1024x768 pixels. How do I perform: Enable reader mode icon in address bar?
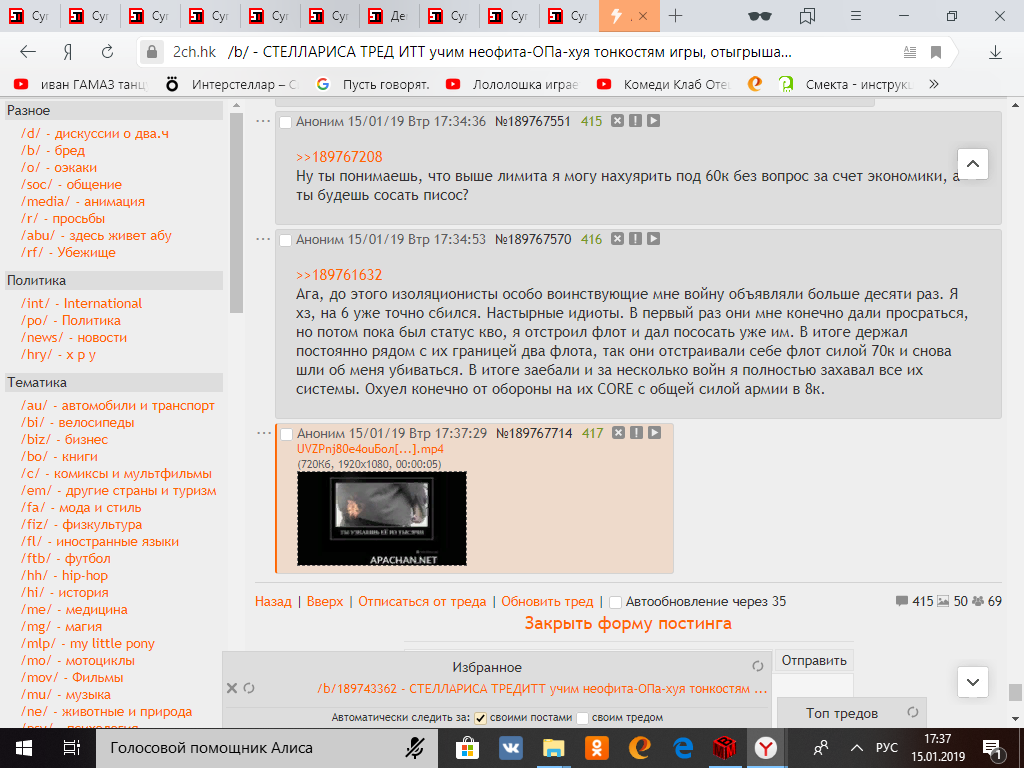[910, 52]
